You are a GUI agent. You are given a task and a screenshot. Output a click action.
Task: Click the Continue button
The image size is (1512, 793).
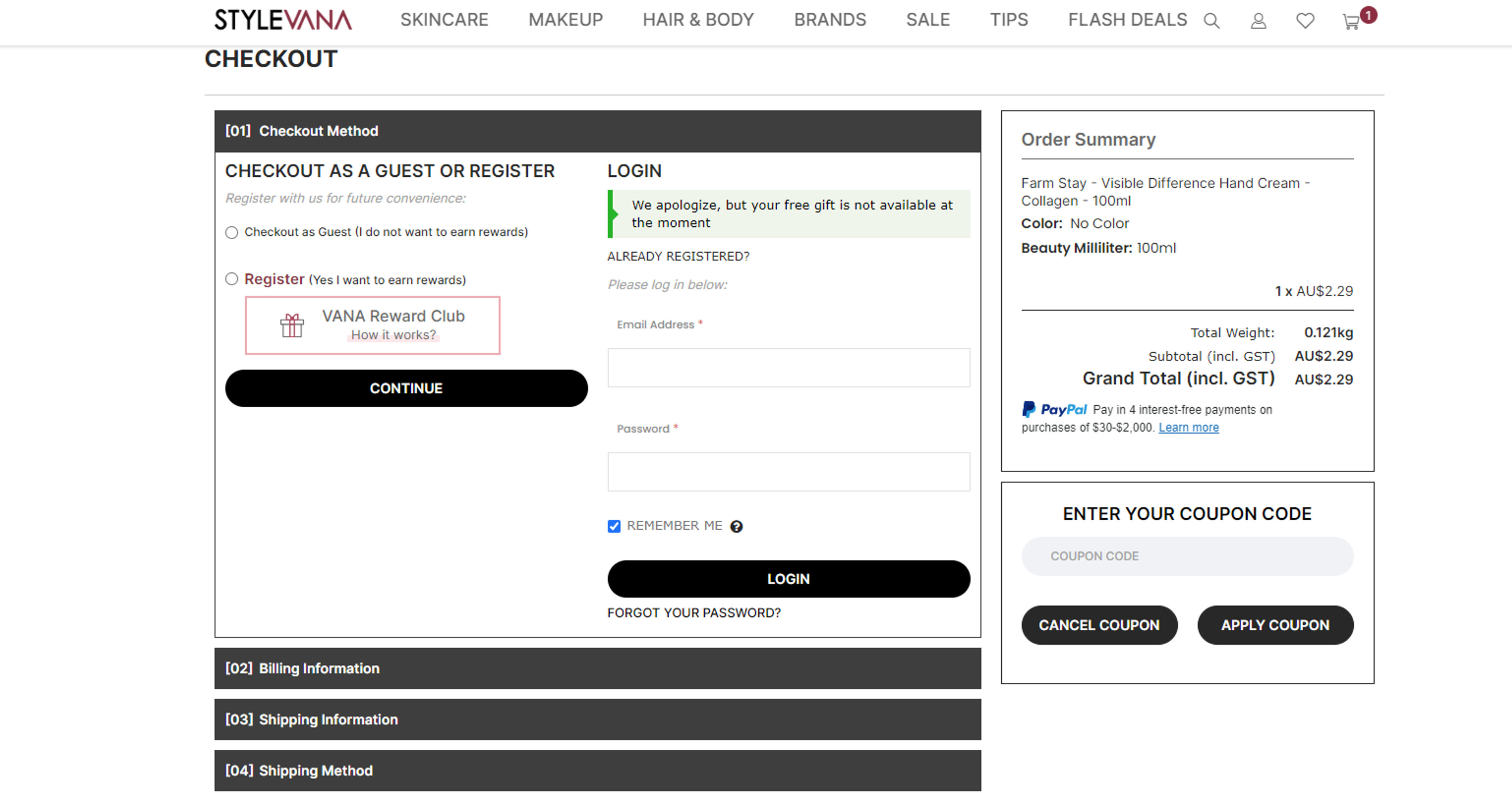click(x=406, y=388)
